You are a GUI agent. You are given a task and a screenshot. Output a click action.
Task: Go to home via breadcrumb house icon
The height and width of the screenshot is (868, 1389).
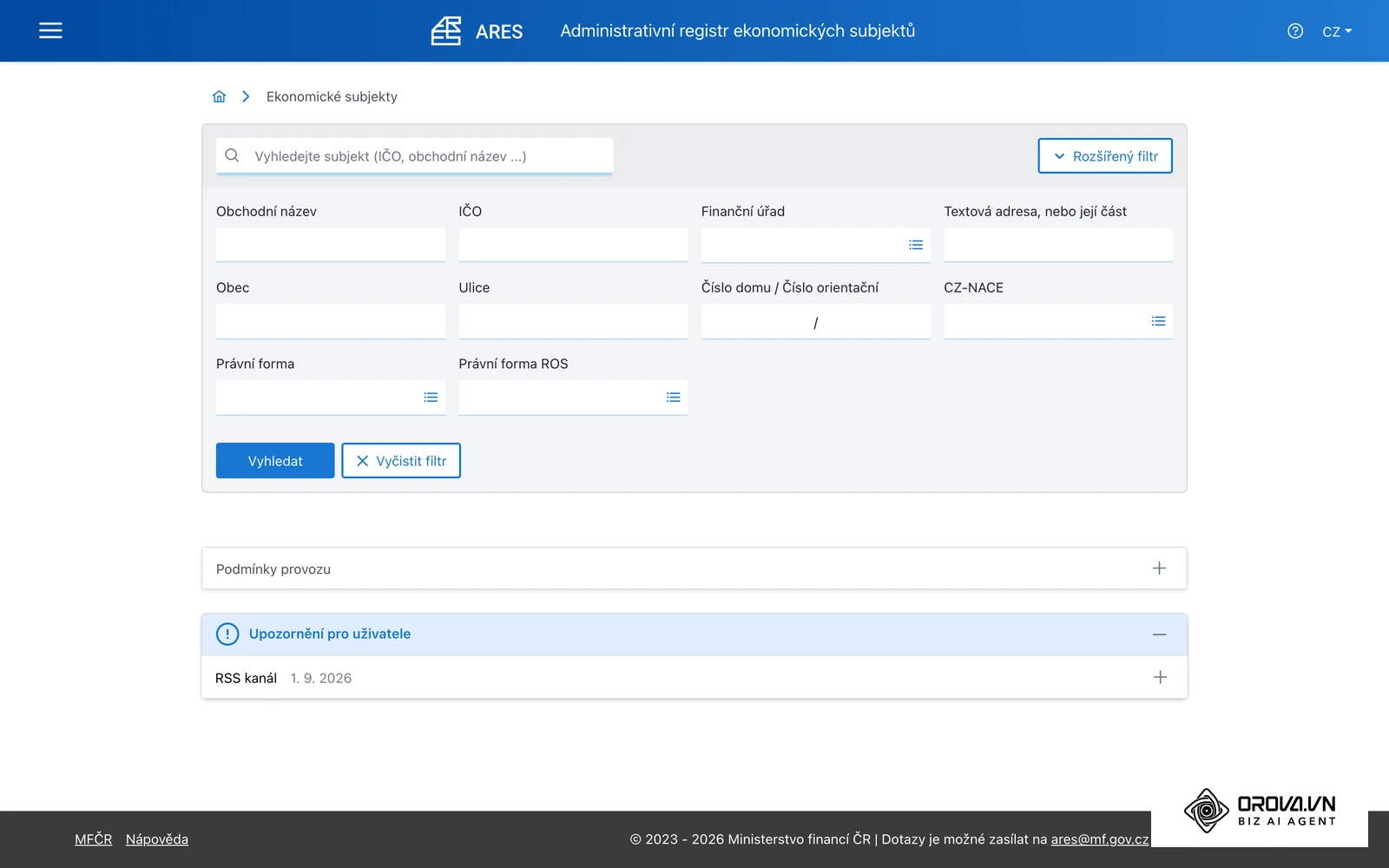coord(219,96)
